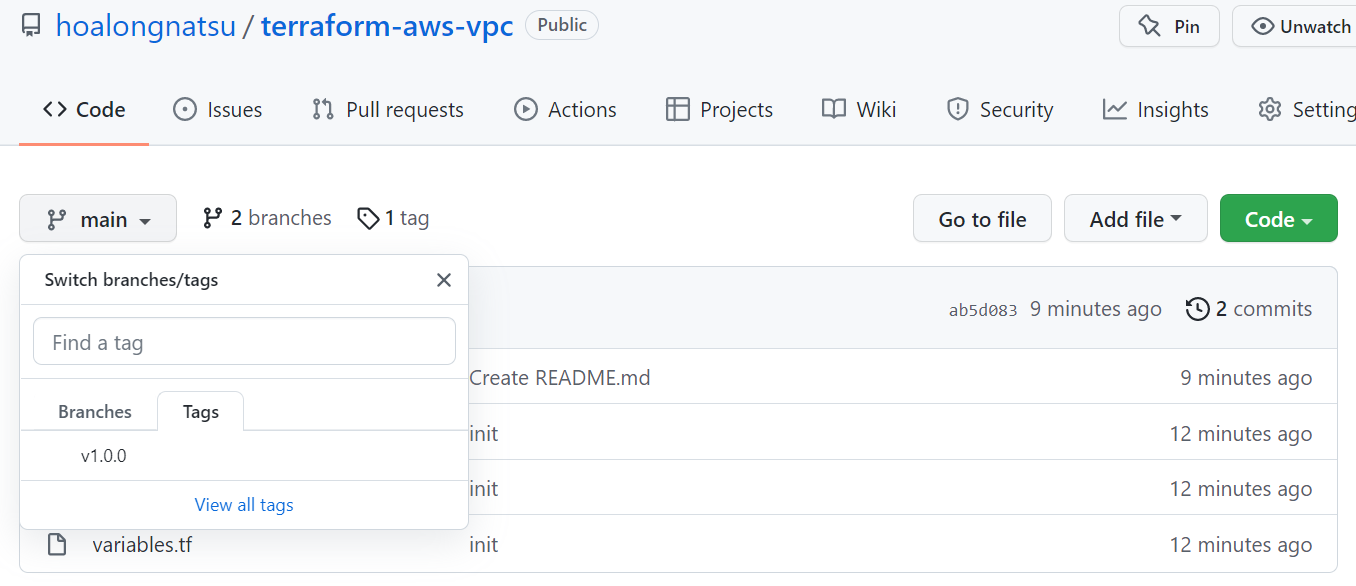The width and height of the screenshot is (1356, 586).
Task: Open the Issues section
Action: 217,109
